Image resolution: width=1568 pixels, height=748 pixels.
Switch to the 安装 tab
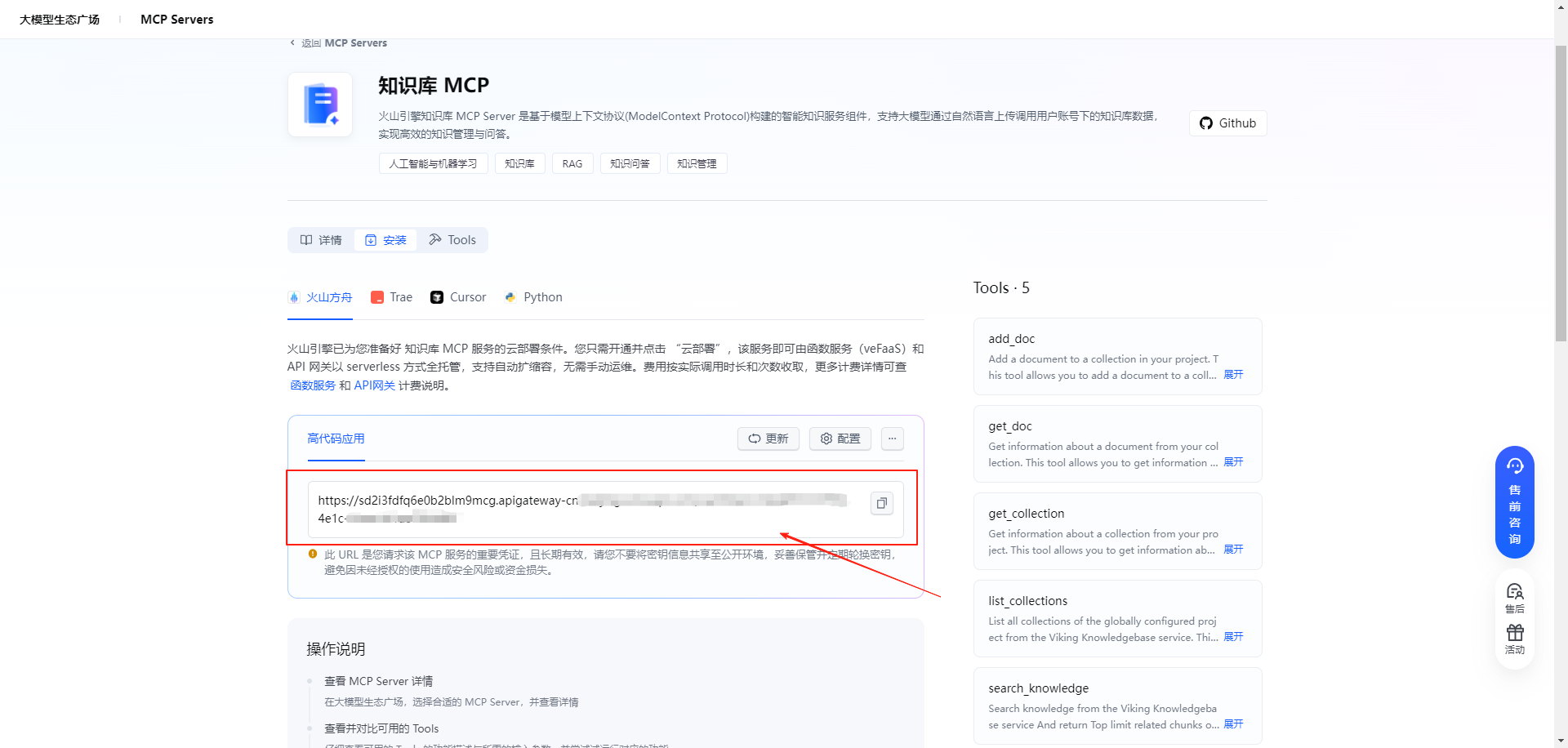click(385, 240)
